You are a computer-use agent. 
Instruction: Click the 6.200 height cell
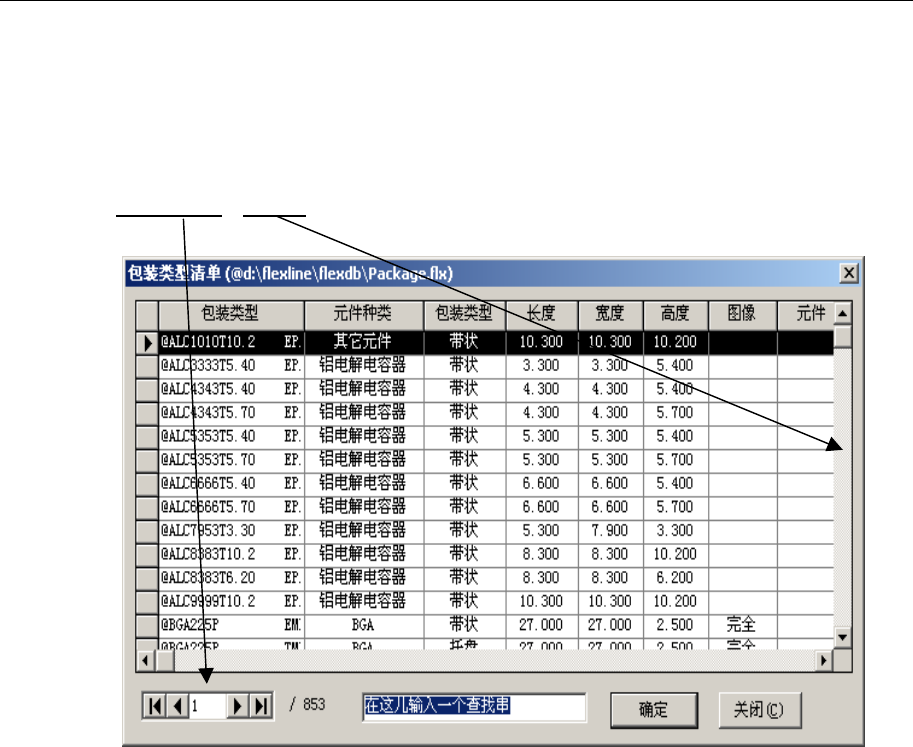[675, 578]
